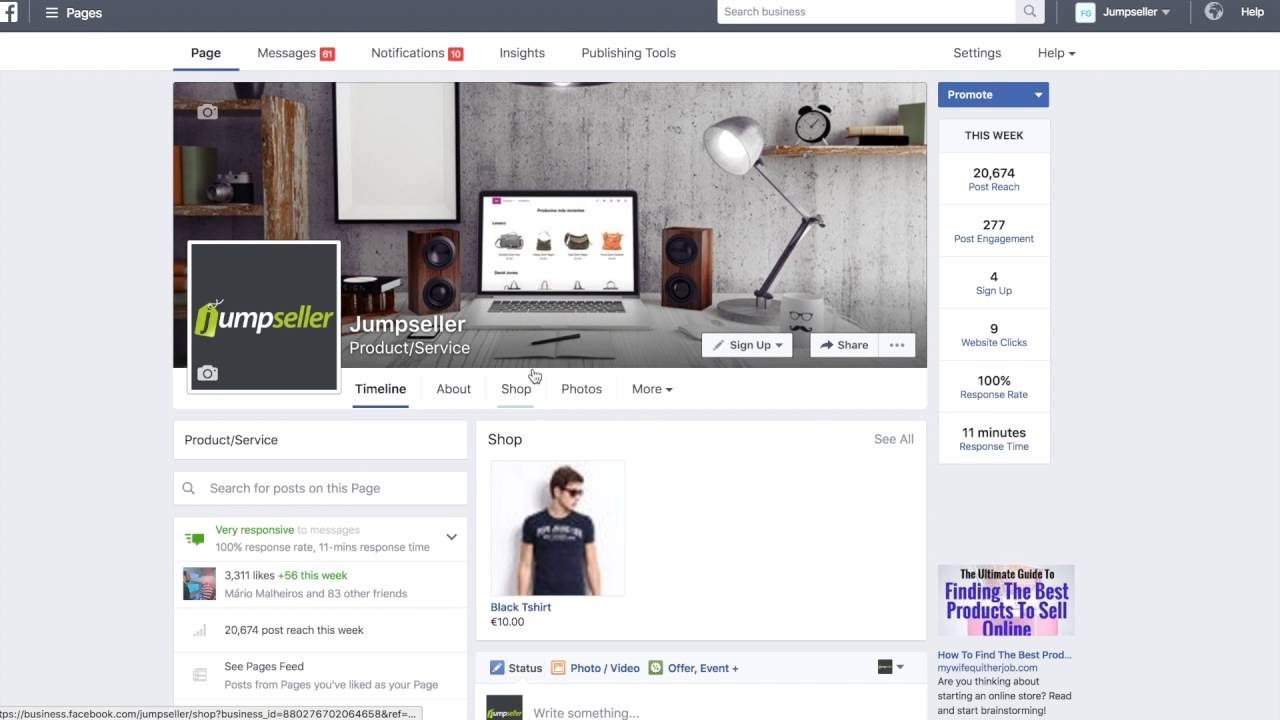The width and height of the screenshot is (1280, 720).
Task: Open the Jumpseller account dropdown
Action: coord(1123,12)
